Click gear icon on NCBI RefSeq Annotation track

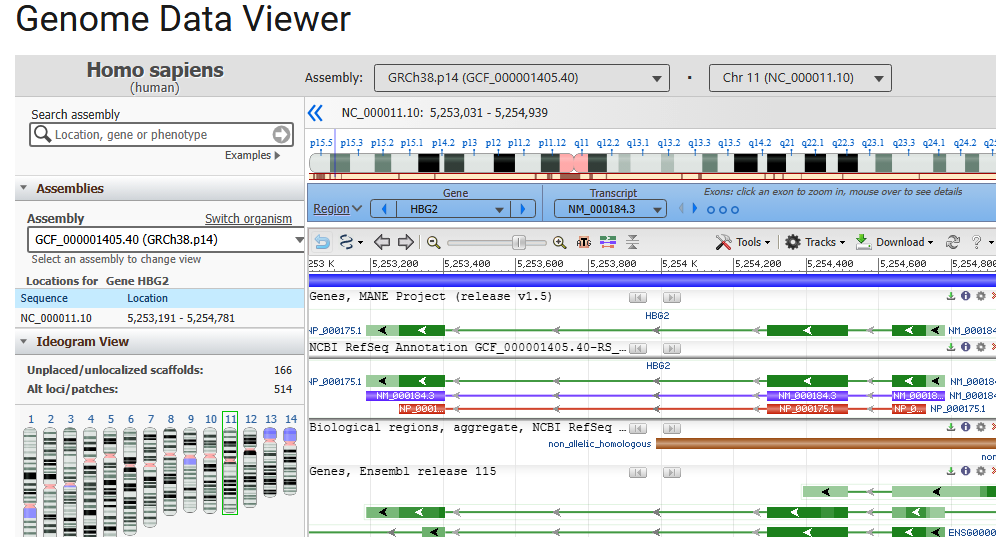(x=981, y=347)
